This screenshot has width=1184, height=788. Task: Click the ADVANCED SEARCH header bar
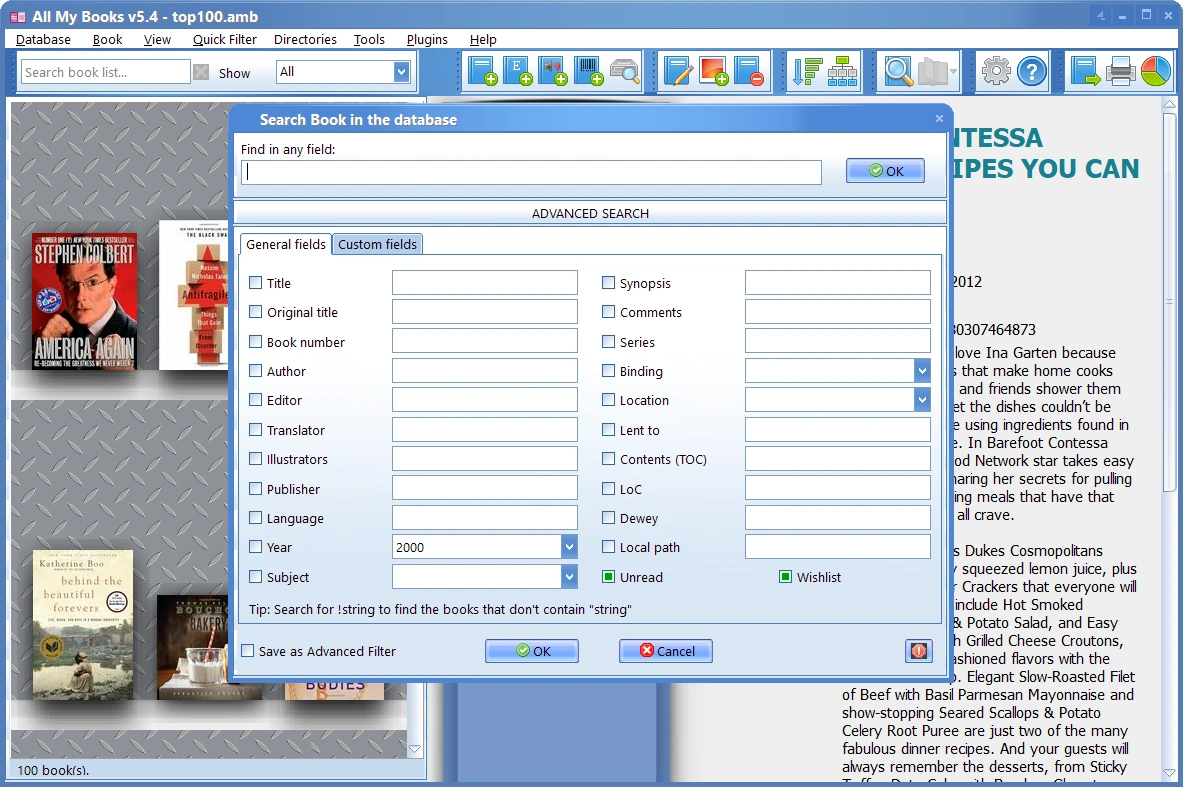(x=590, y=213)
